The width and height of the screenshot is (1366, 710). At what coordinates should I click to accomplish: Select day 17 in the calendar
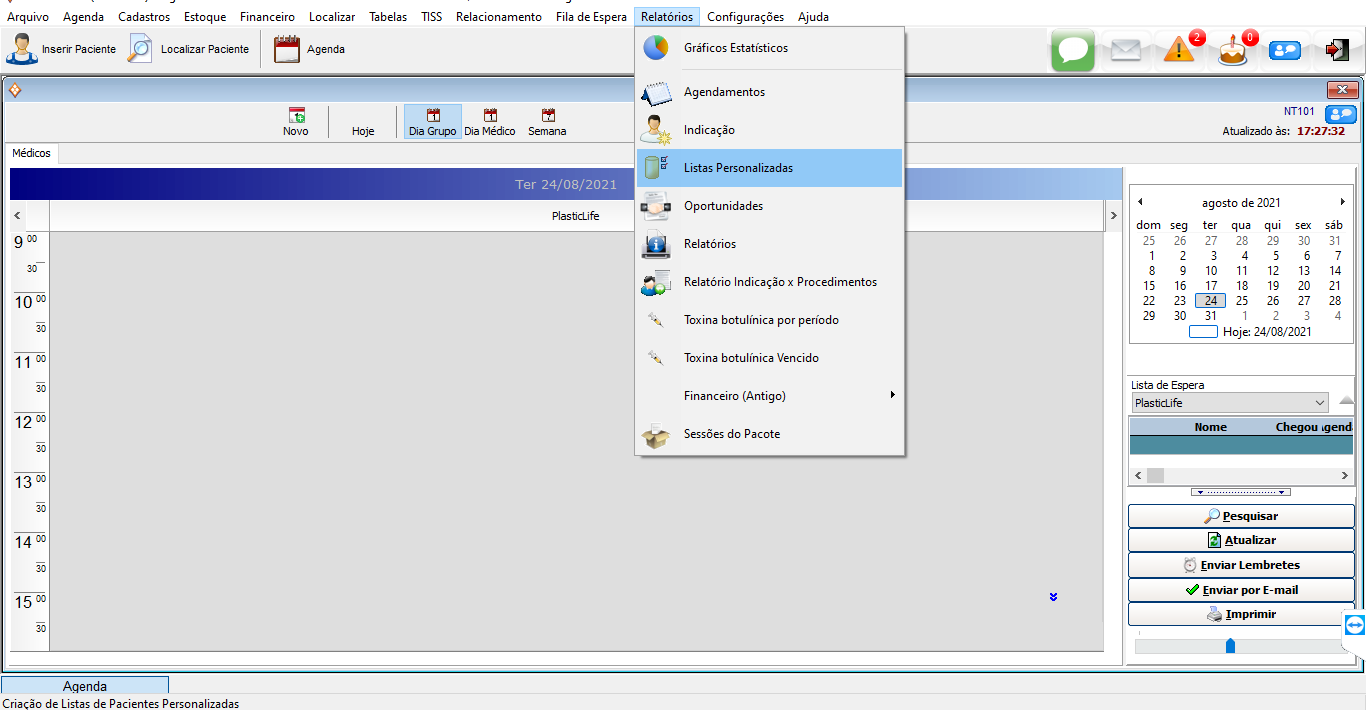[x=1211, y=285]
